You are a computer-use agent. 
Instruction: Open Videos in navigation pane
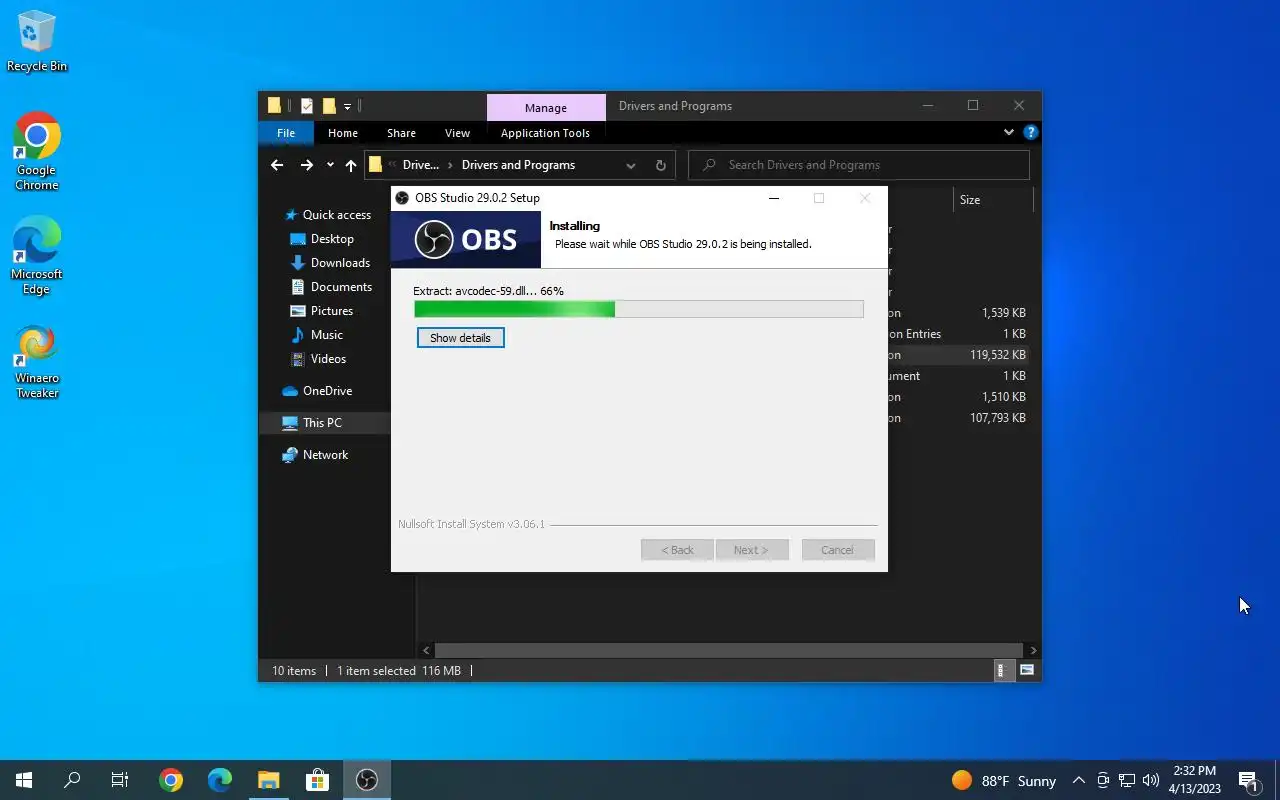[319, 359]
